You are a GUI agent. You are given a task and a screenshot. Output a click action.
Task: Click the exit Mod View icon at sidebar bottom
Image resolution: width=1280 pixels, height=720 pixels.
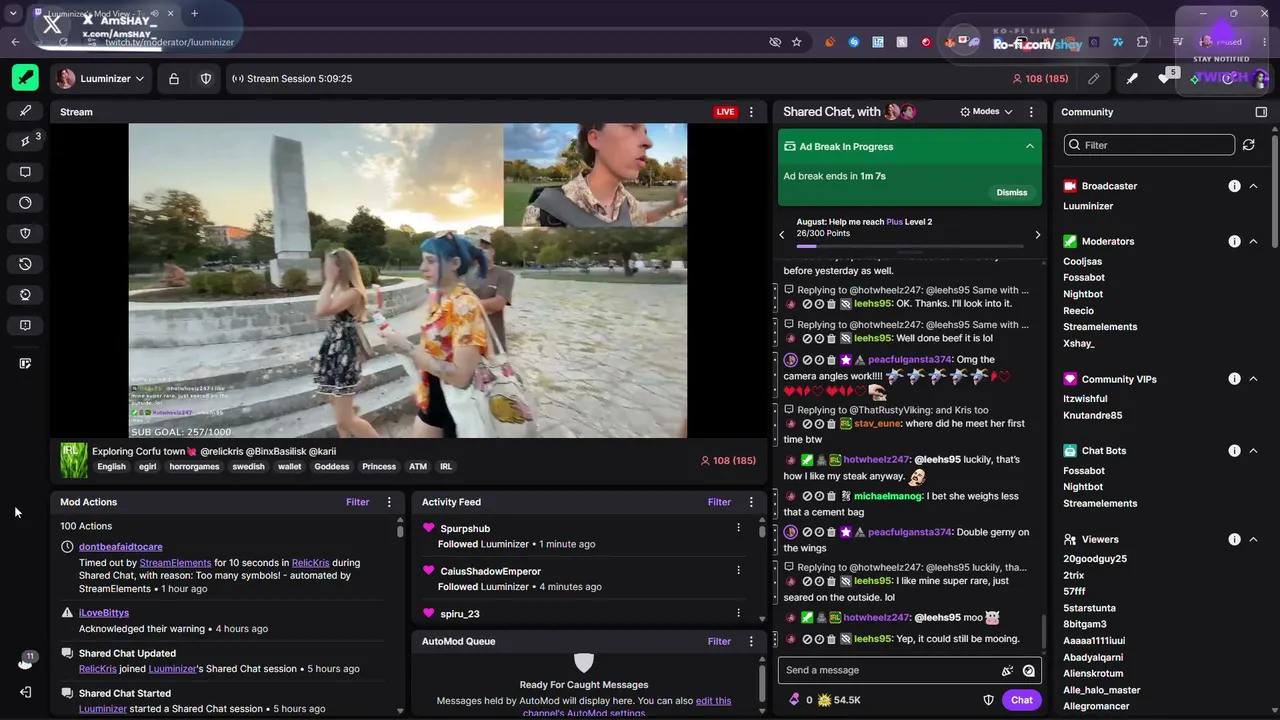click(25, 692)
